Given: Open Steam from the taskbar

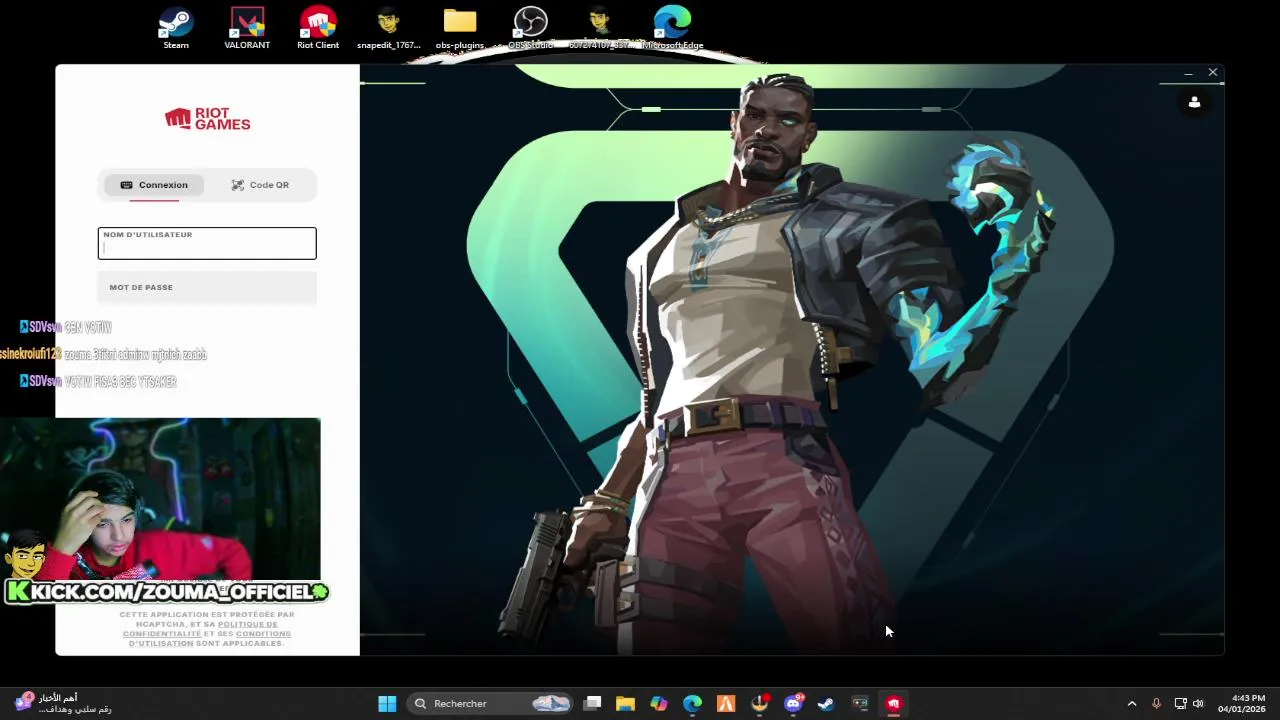Looking at the screenshot, I should [826, 703].
